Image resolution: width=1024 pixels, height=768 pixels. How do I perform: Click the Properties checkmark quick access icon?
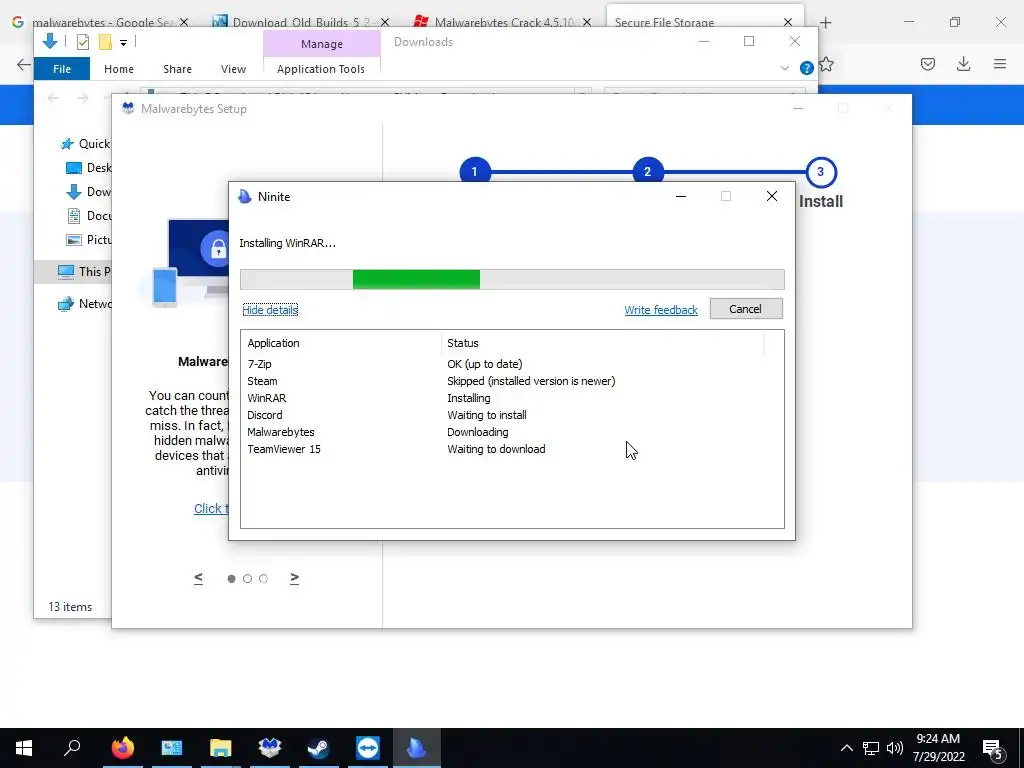[x=82, y=42]
